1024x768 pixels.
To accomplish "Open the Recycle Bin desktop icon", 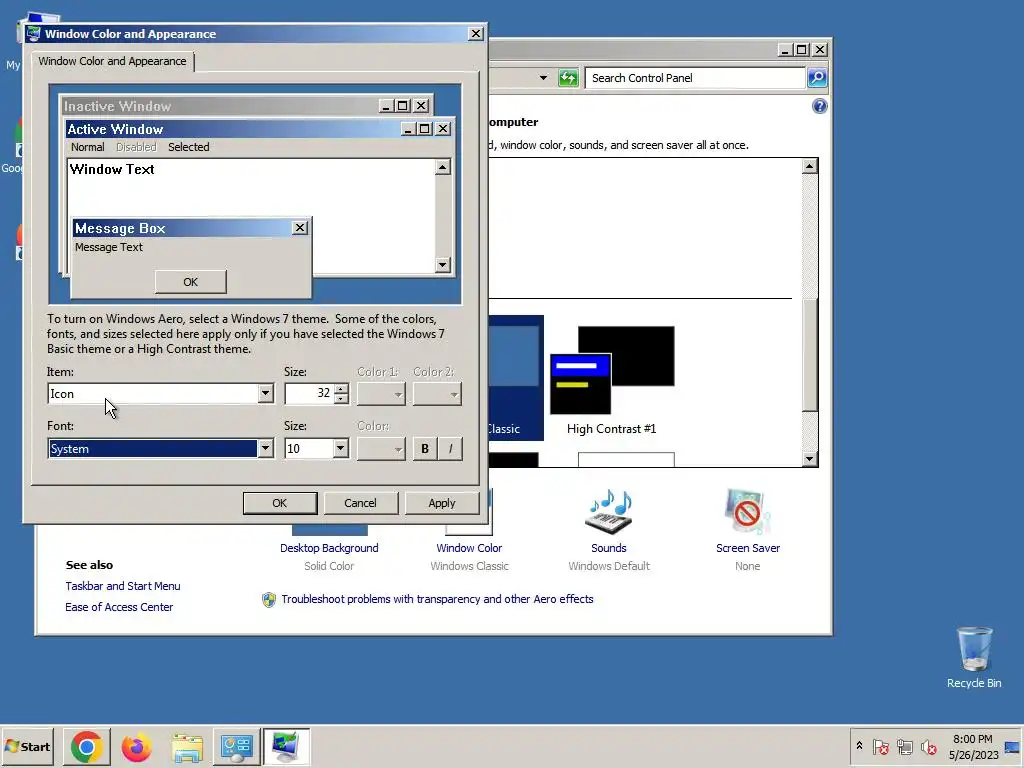I will click(974, 657).
